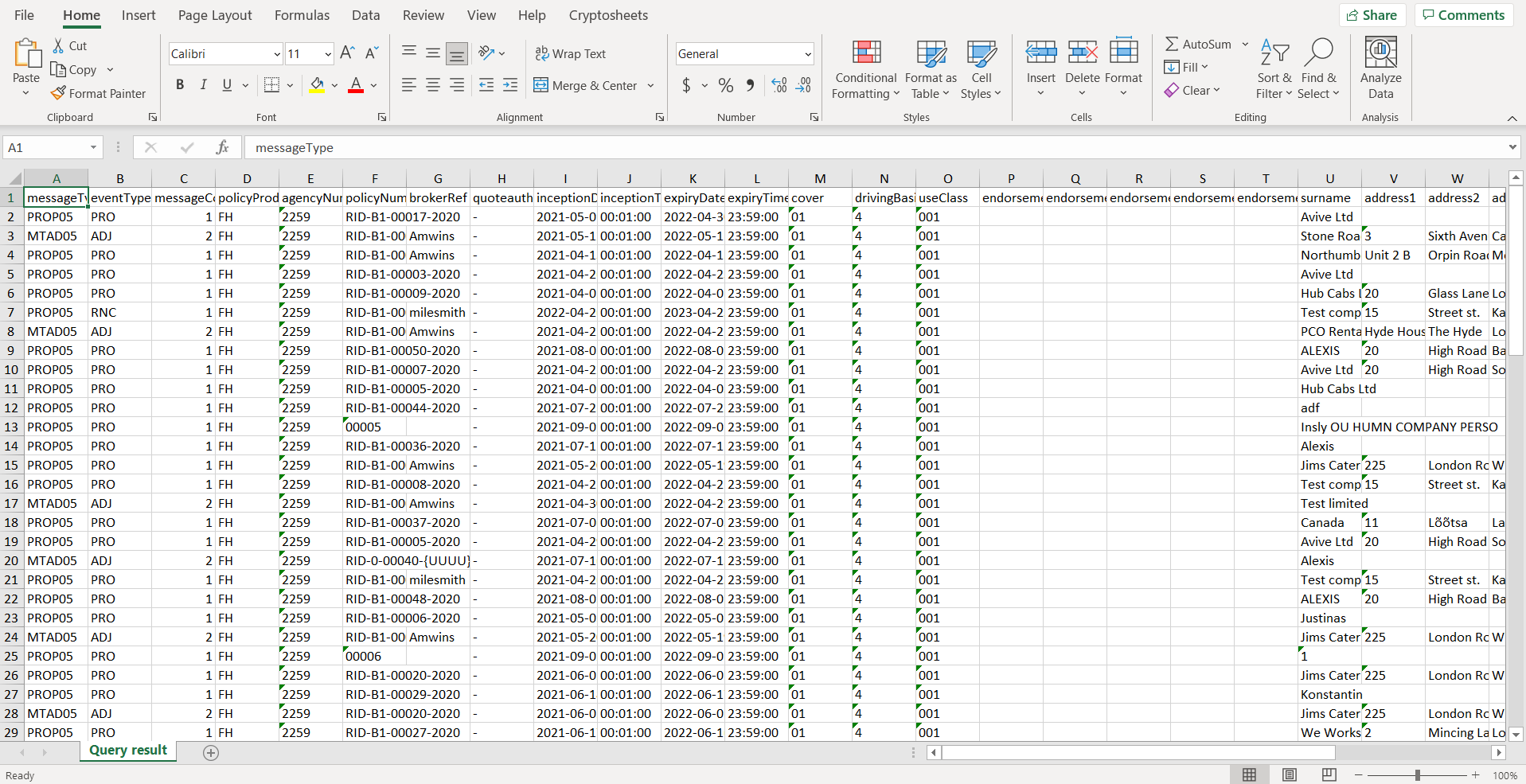Click the Merge & Center icon
The width and height of the screenshot is (1526, 784).
(541, 85)
